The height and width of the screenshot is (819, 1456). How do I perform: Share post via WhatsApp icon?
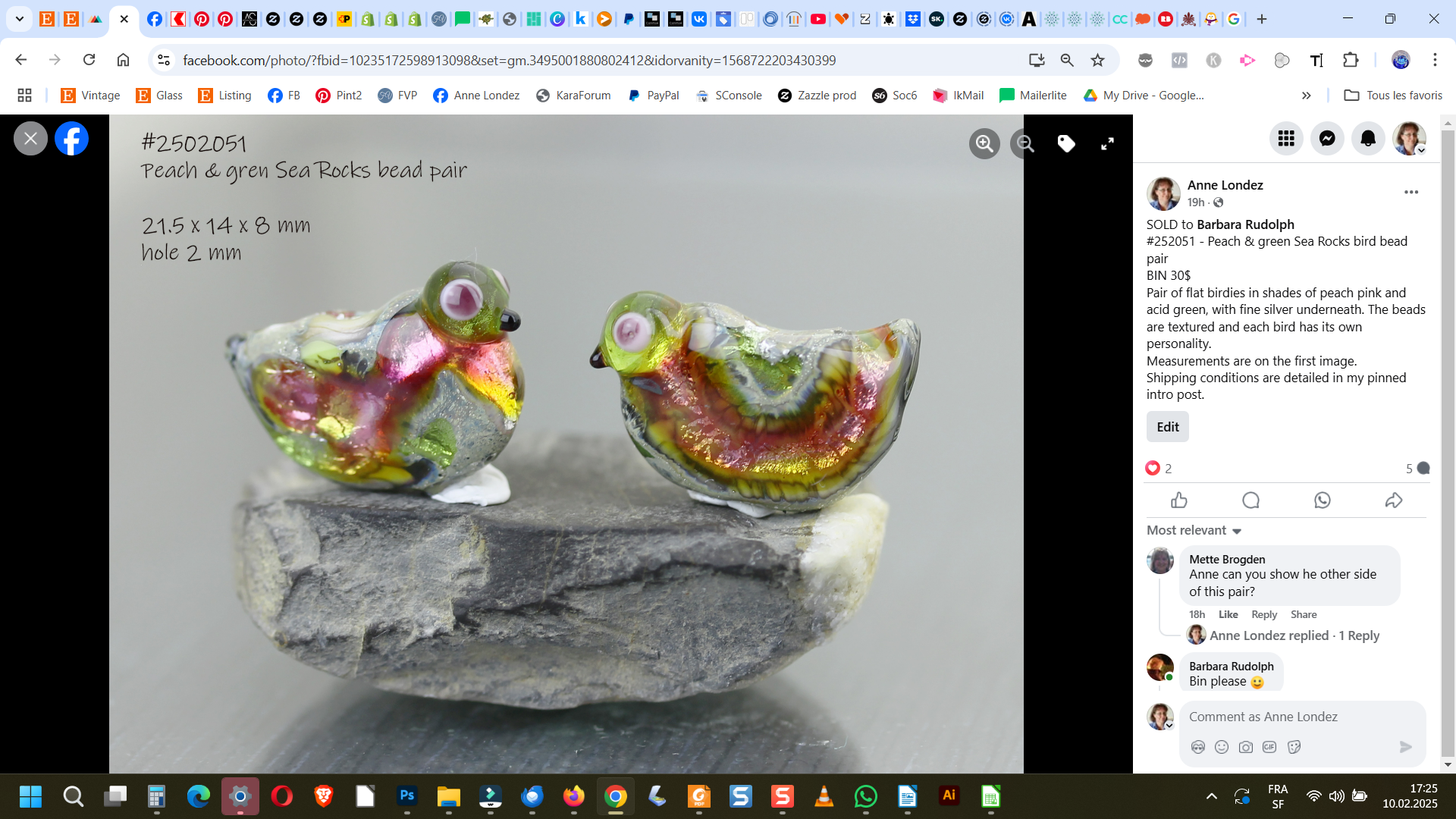(x=1322, y=500)
